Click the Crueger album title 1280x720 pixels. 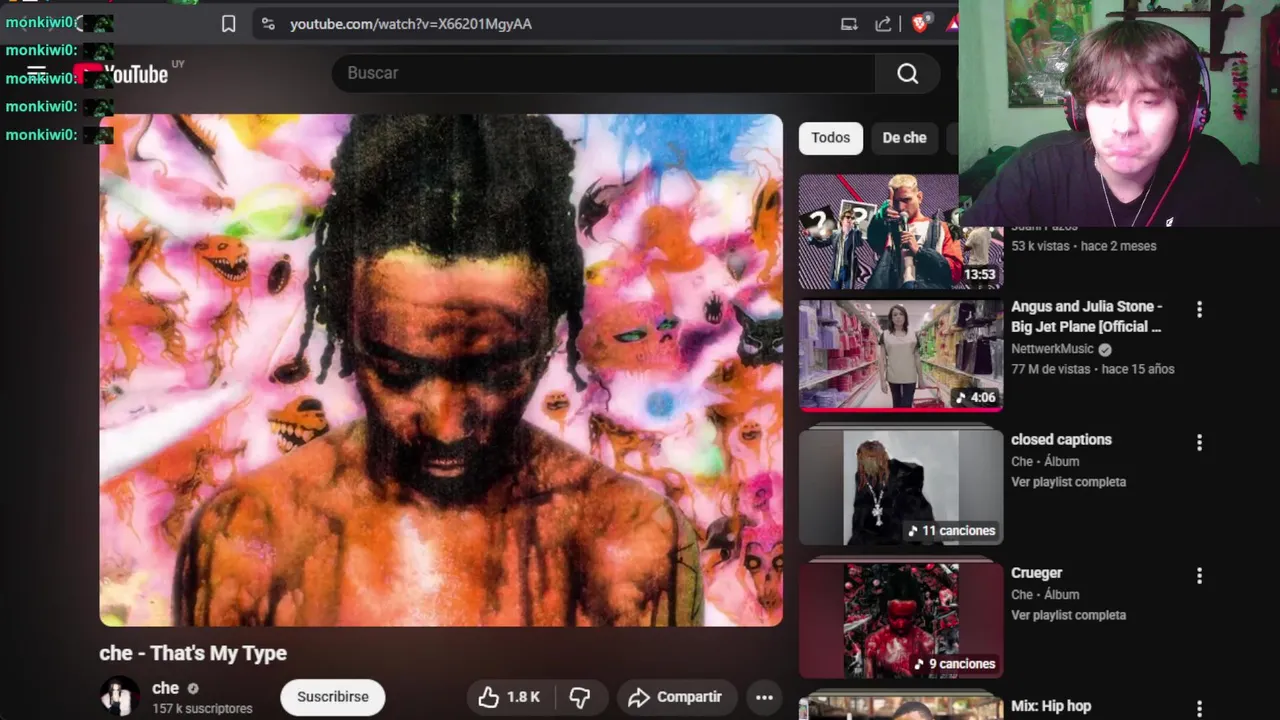1036,573
